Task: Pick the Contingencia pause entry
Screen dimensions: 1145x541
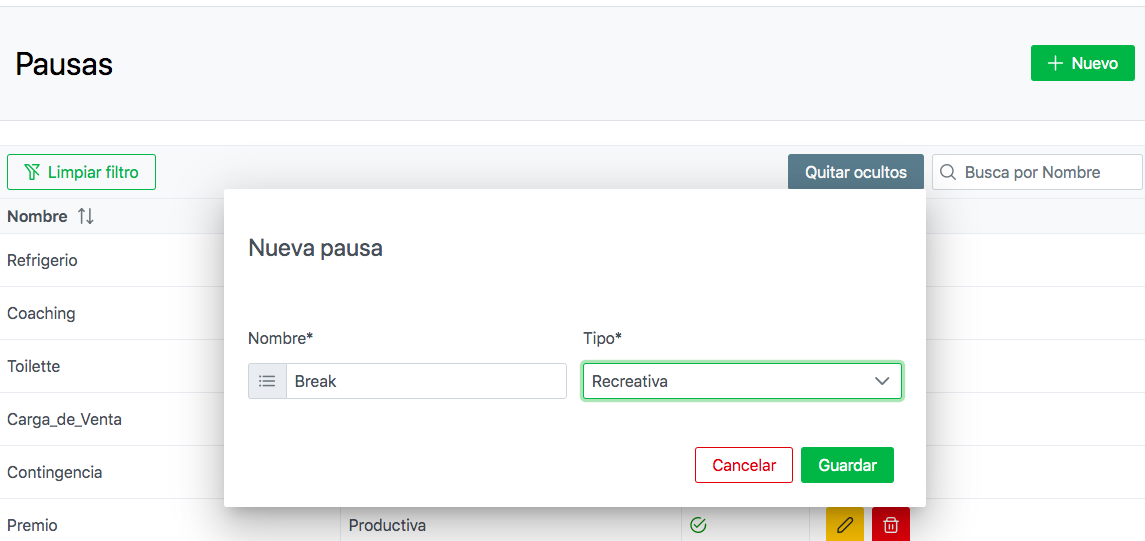Action: [x=55, y=472]
